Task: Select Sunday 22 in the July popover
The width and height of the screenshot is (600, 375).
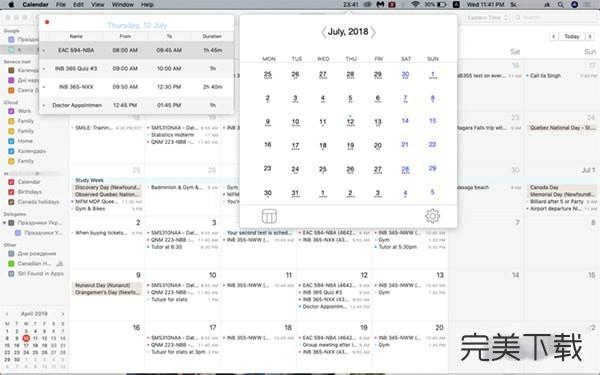Action: coord(432,145)
